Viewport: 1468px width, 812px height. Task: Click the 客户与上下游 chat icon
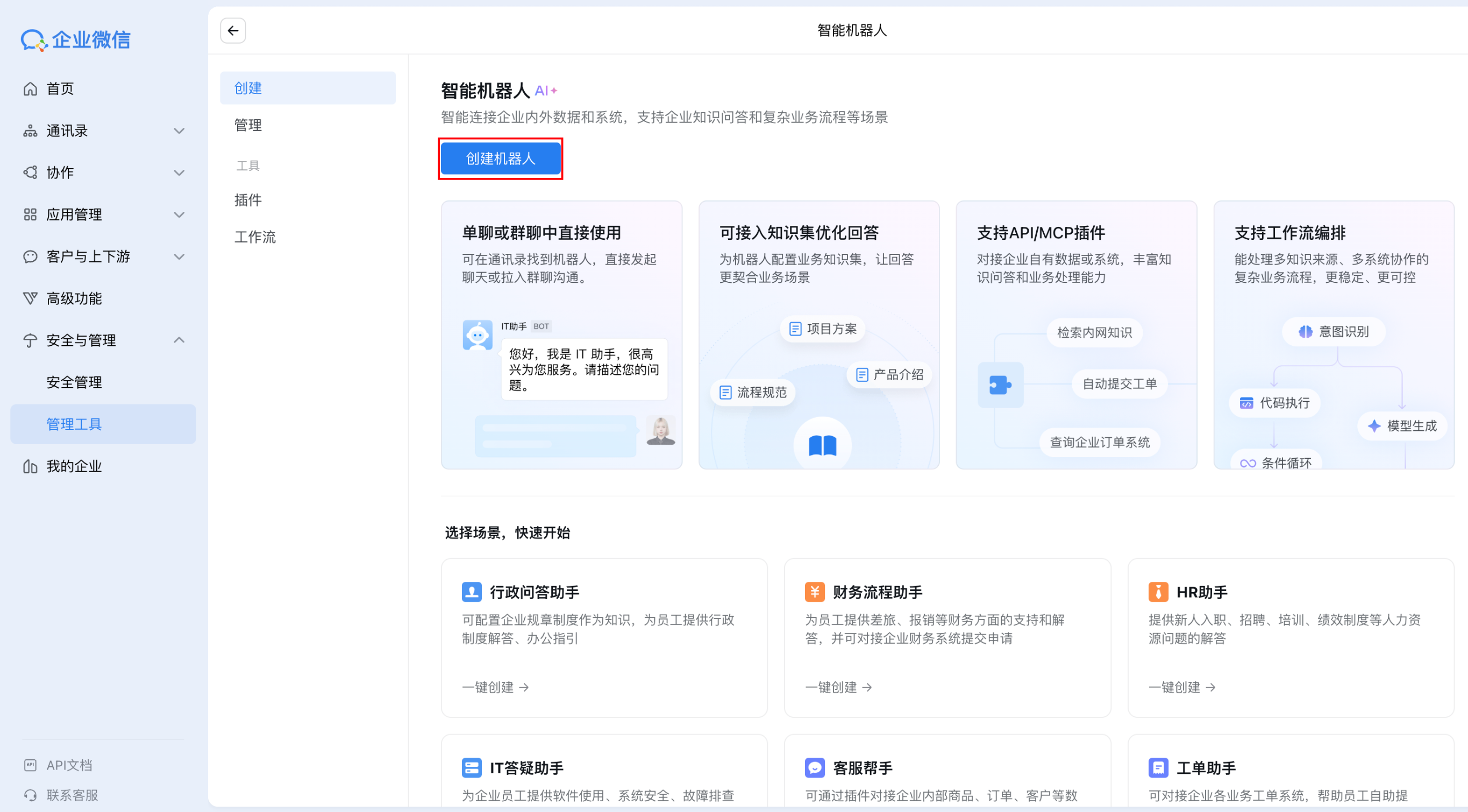click(30, 257)
